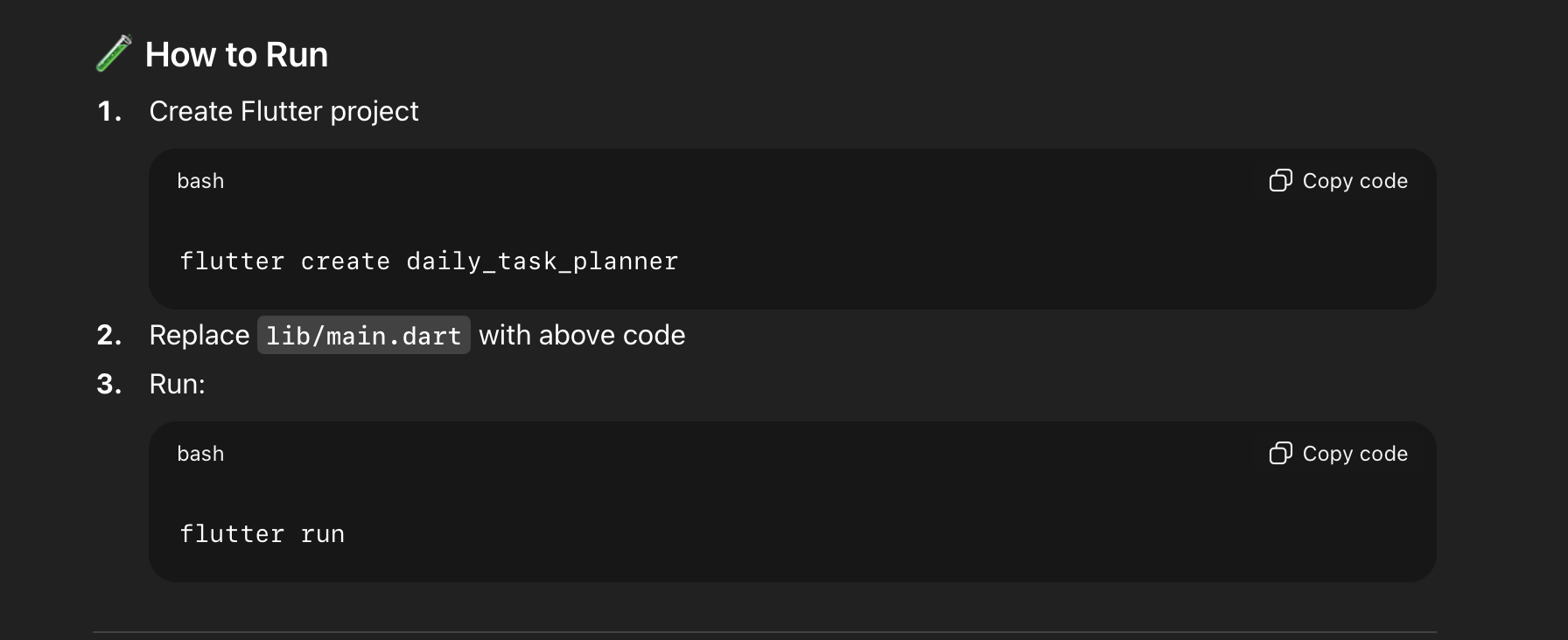Click the flutter run command text
The image size is (1568, 640).
tap(262, 534)
